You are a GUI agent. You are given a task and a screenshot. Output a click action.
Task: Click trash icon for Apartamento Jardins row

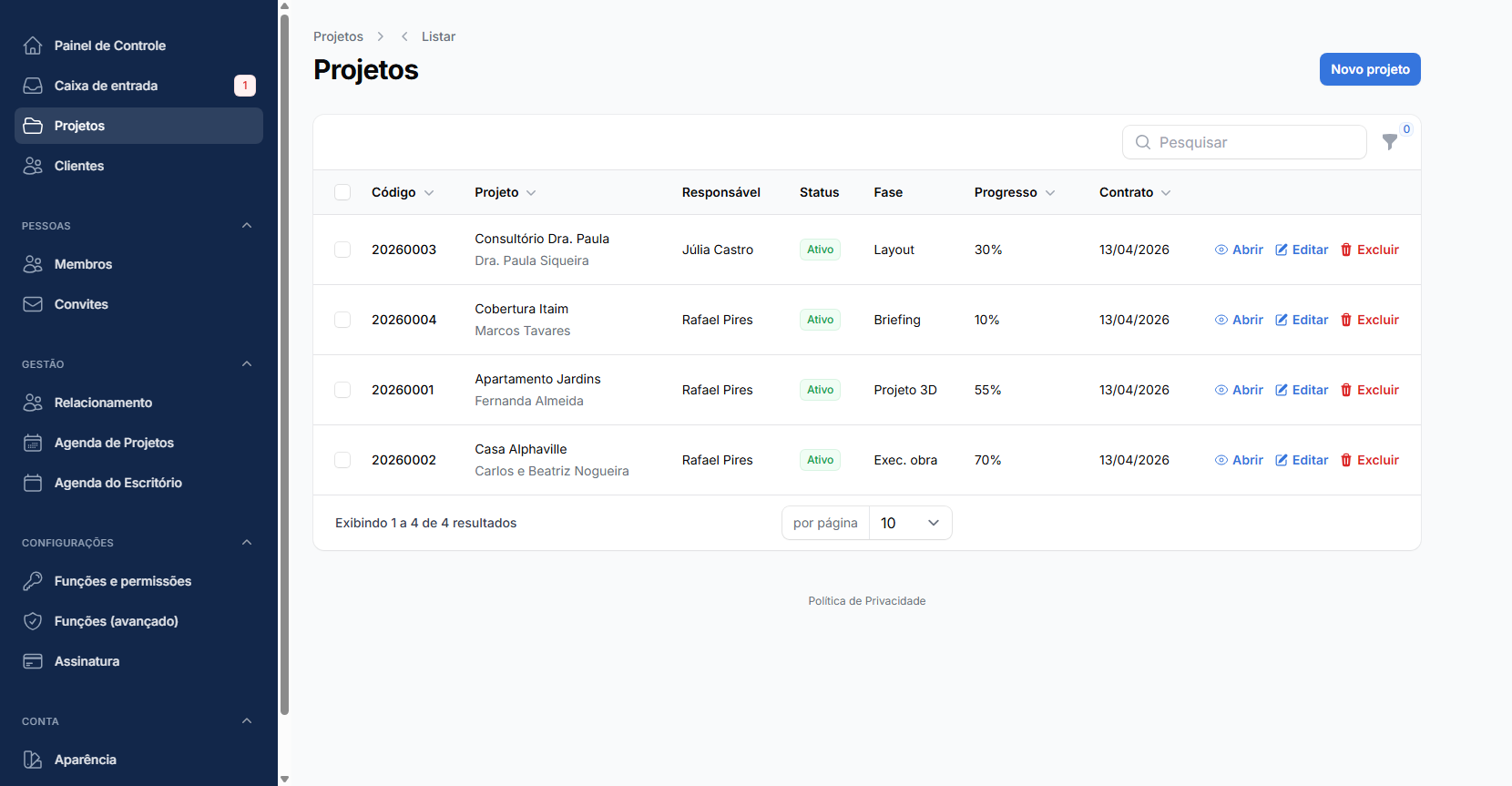coord(1346,390)
